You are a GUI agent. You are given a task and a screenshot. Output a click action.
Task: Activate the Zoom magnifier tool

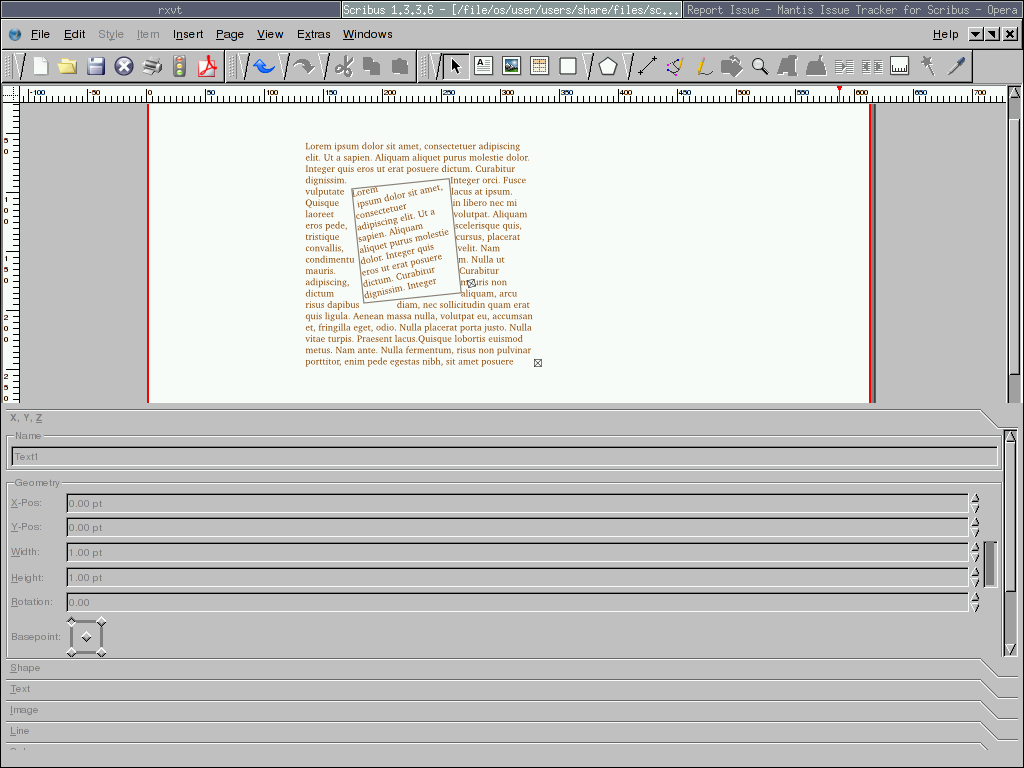760,67
